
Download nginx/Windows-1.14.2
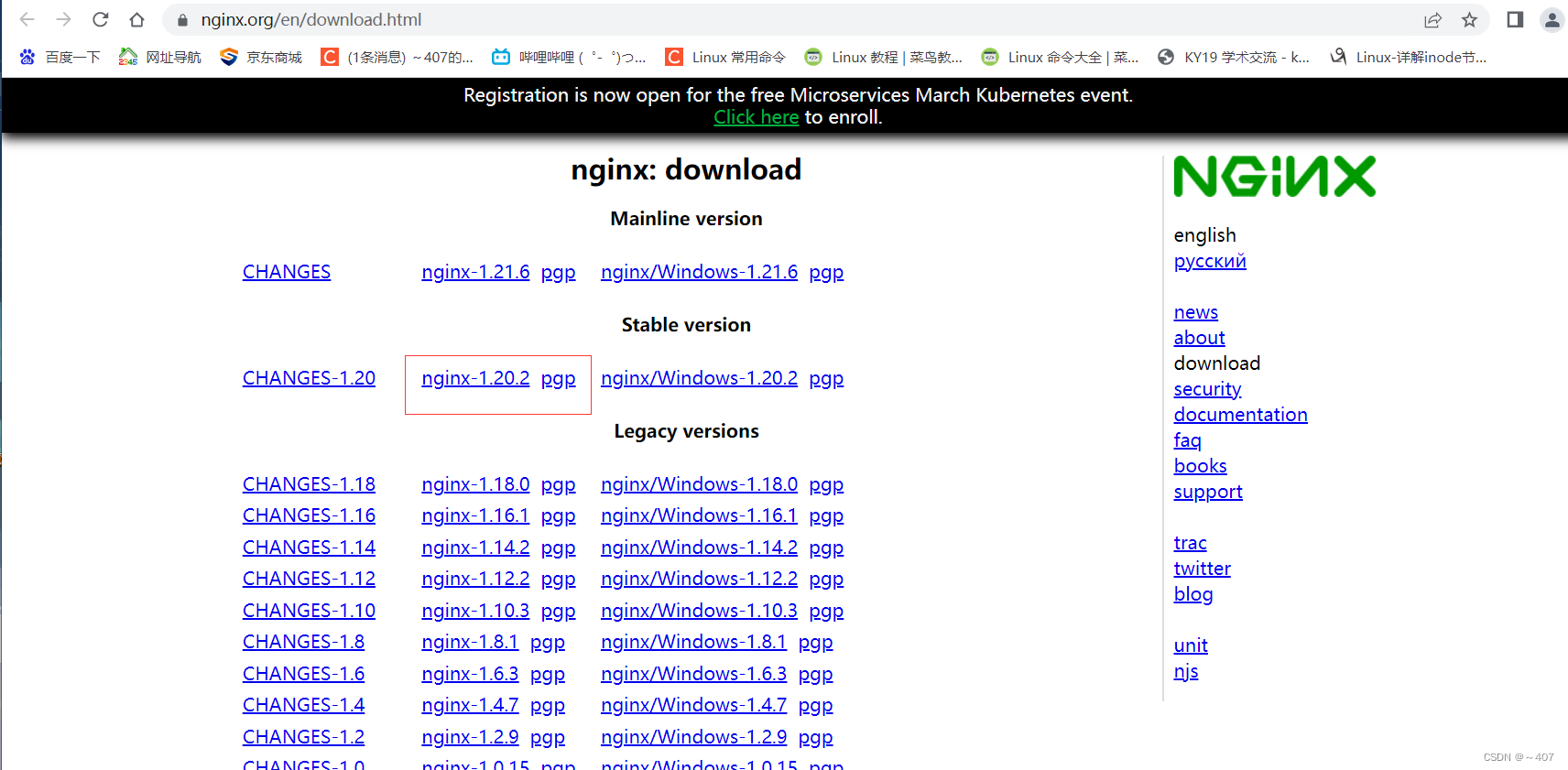click(x=699, y=548)
